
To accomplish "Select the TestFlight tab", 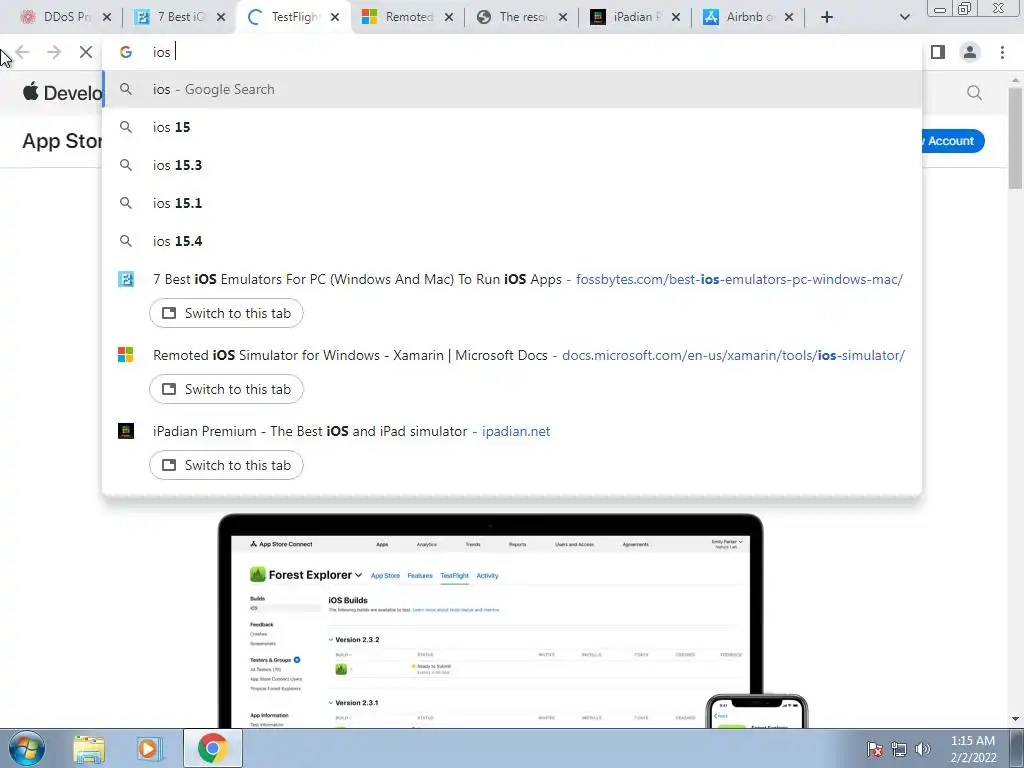I will (x=291, y=17).
